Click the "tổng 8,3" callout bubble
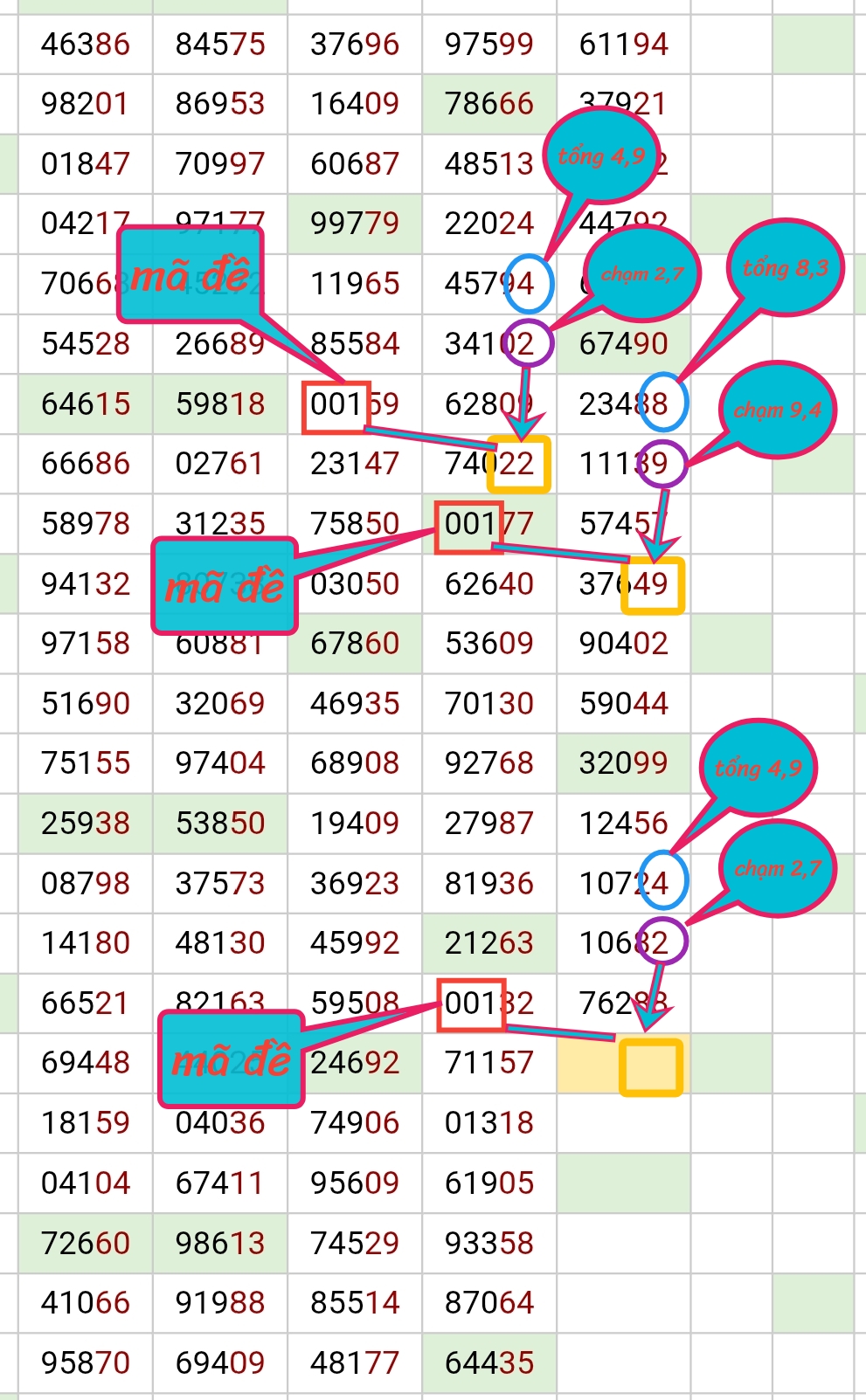Viewport: 866px width, 1400px height. click(x=785, y=267)
